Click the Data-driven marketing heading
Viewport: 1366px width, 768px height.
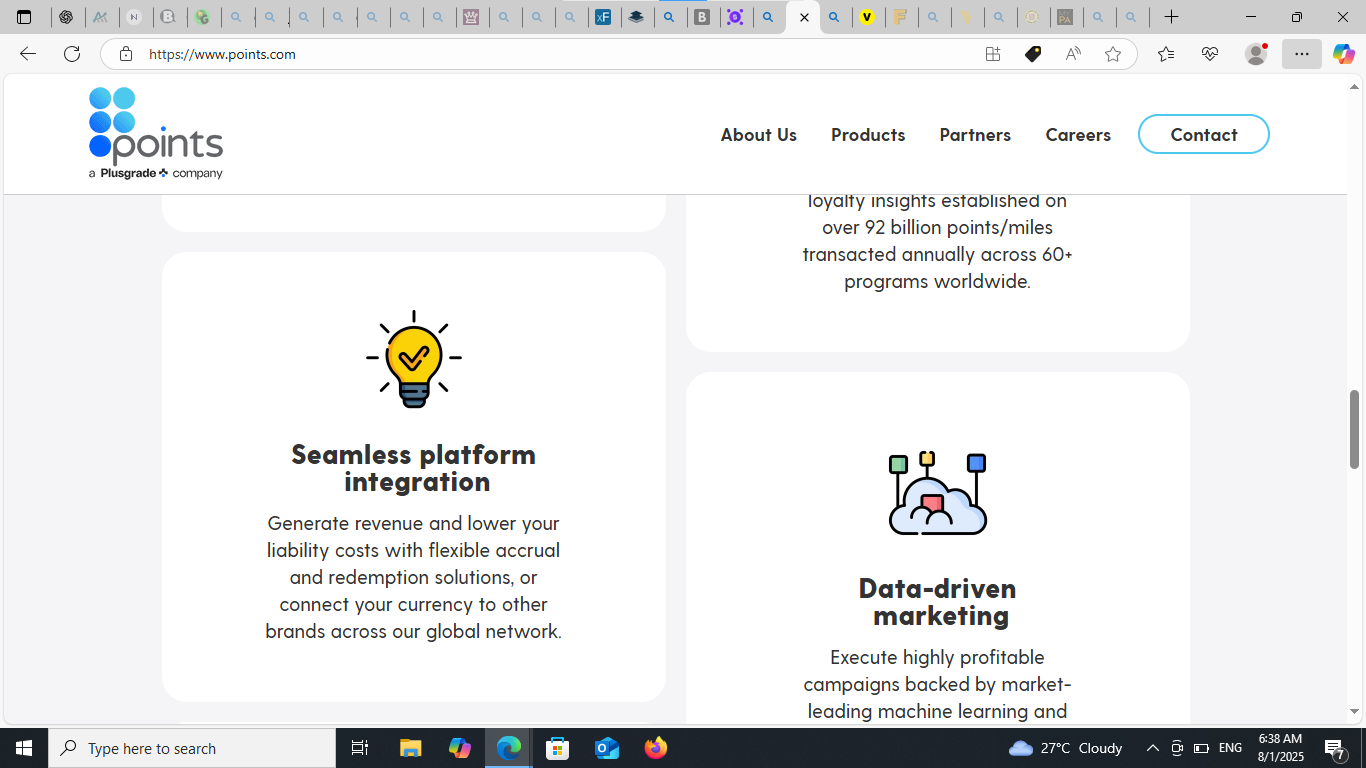tap(938, 602)
